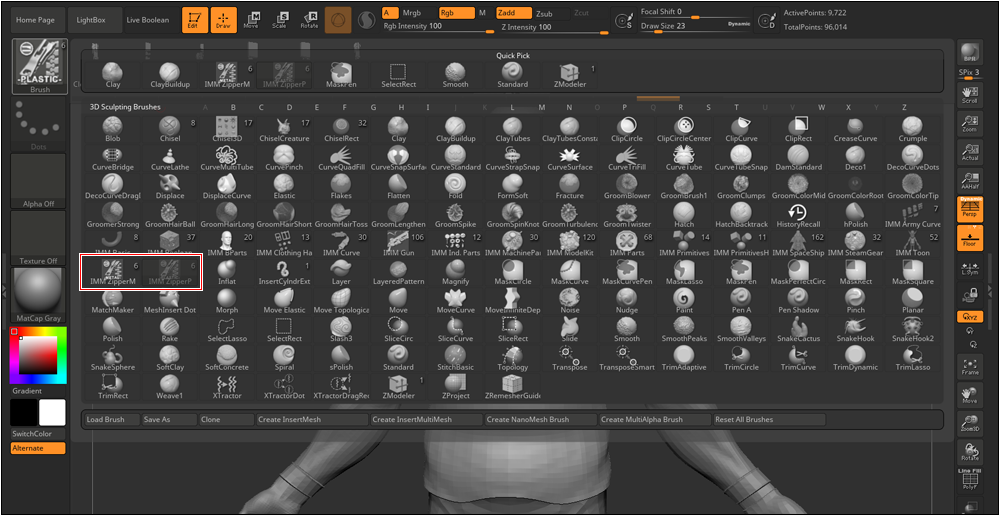Screen dimensions: 1000x516
Task: Select the ZRemesherGuide brush
Action: point(512,385)
